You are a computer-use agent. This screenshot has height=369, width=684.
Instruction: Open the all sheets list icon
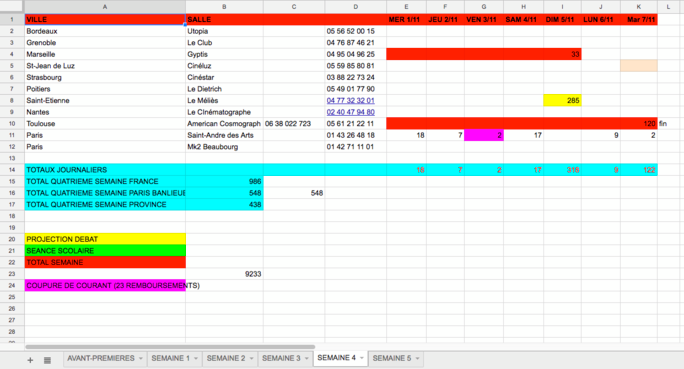click(47, 360)
